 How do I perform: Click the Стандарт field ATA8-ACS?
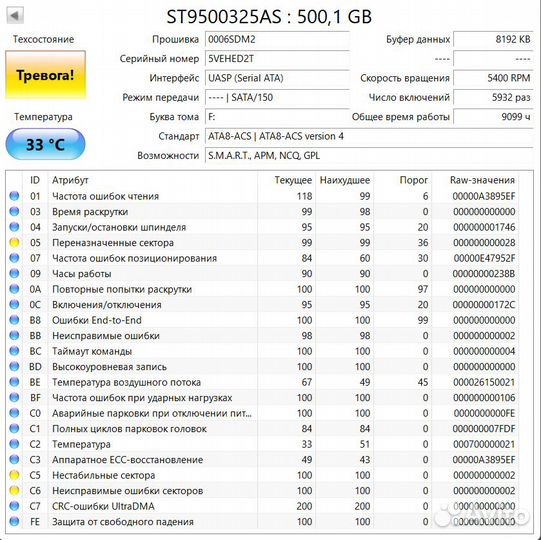pyautogui.click(x=369, y=136)
